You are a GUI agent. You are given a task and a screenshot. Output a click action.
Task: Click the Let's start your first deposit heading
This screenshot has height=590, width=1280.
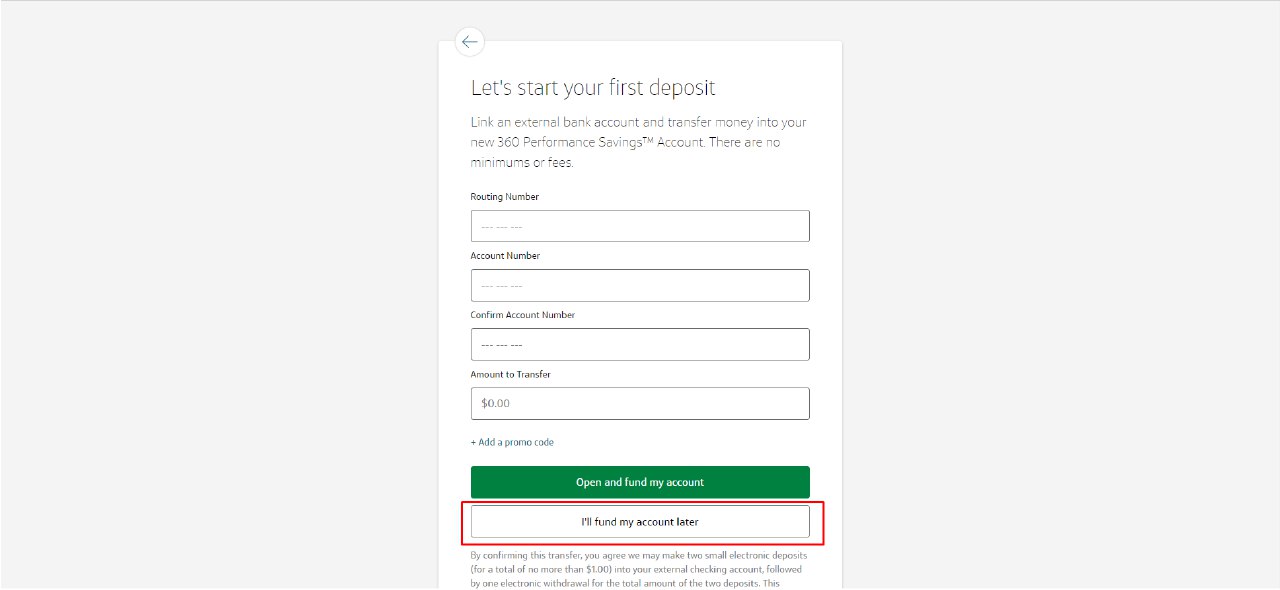[x=593, y=88]
